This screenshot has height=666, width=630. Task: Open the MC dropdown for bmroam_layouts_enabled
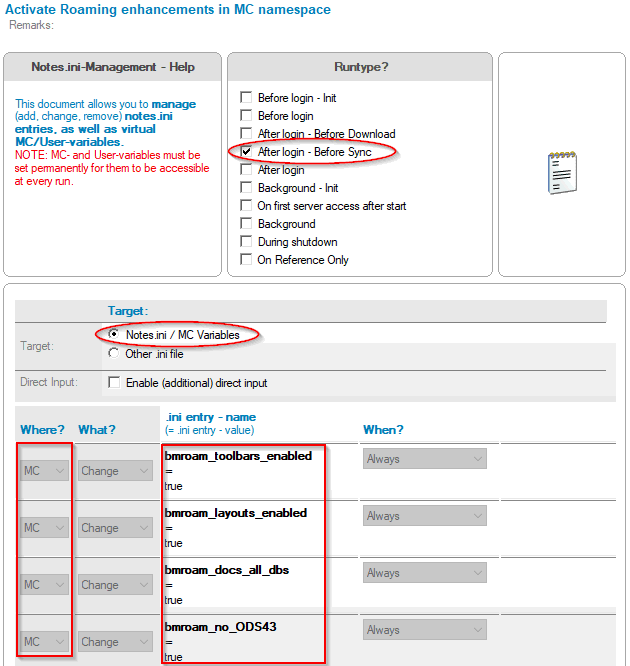point(44,528)
